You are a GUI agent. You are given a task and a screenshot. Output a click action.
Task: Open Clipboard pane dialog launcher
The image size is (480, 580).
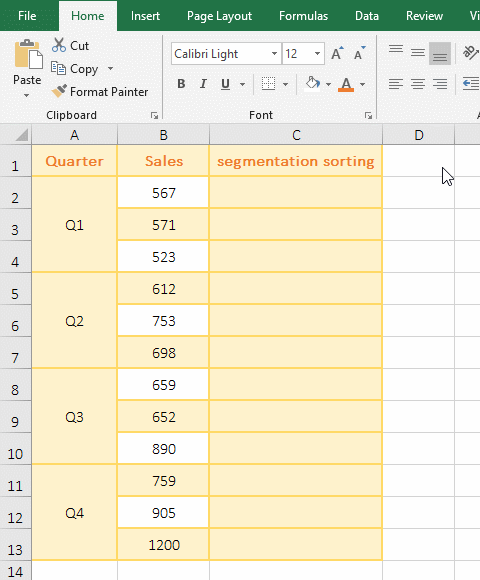point(154,116)
